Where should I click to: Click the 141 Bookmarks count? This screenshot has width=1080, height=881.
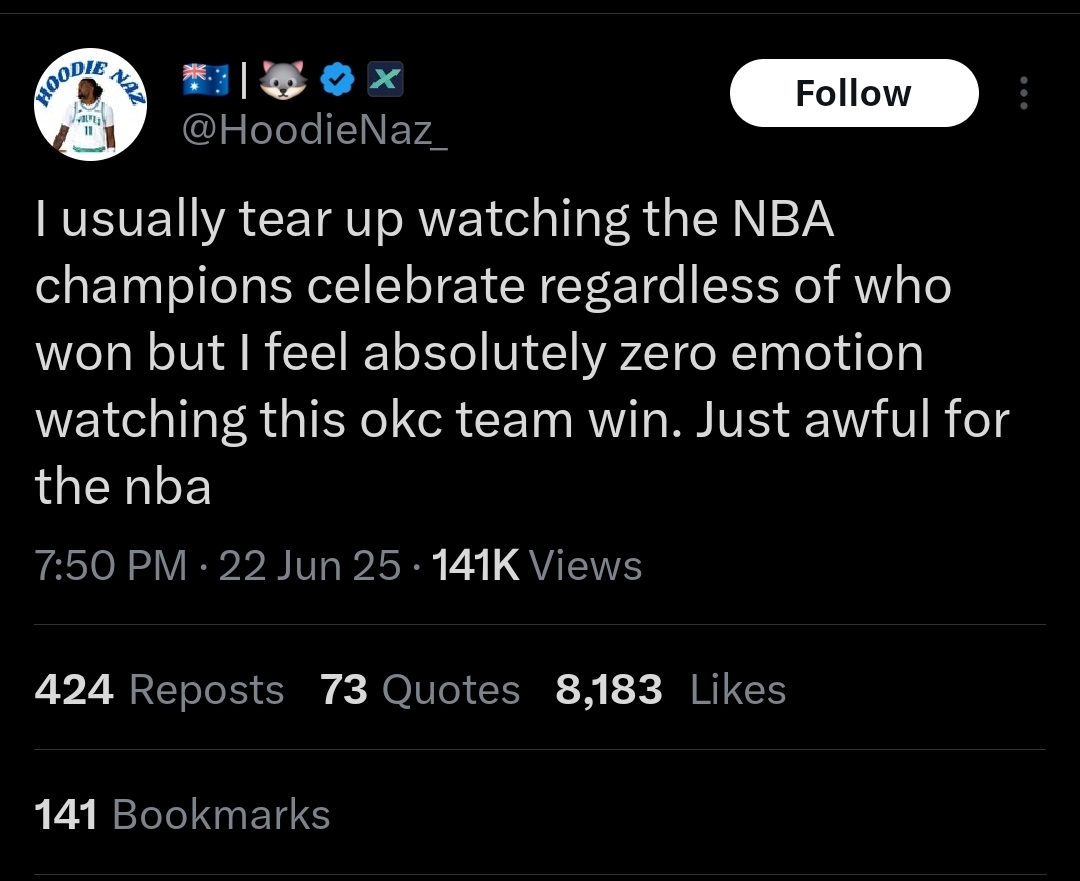(x=183, y=814)
